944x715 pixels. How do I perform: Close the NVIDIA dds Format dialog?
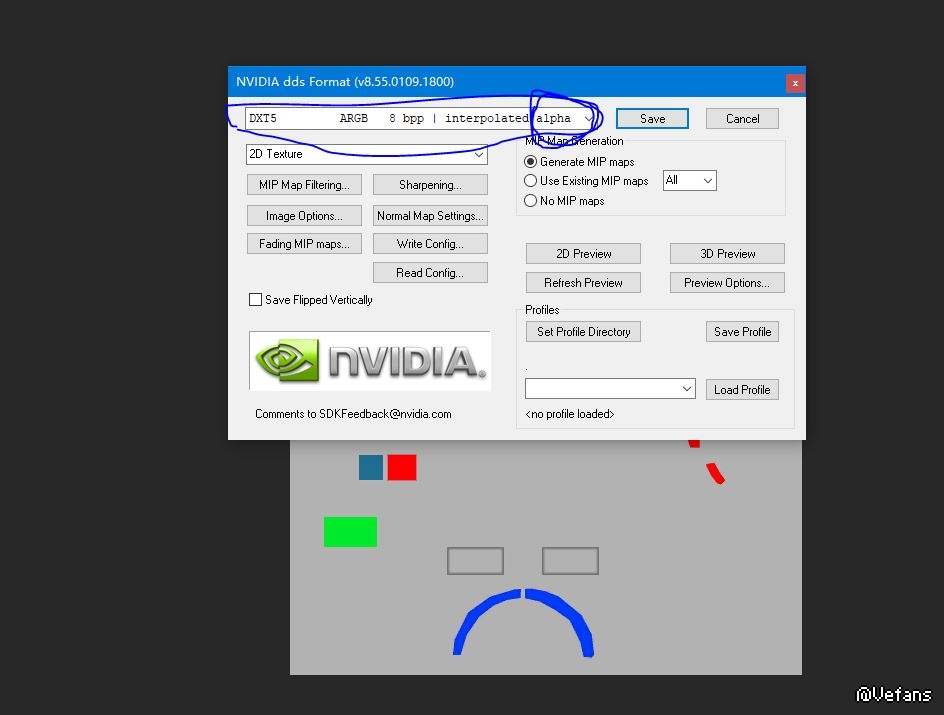pos(795,83)
